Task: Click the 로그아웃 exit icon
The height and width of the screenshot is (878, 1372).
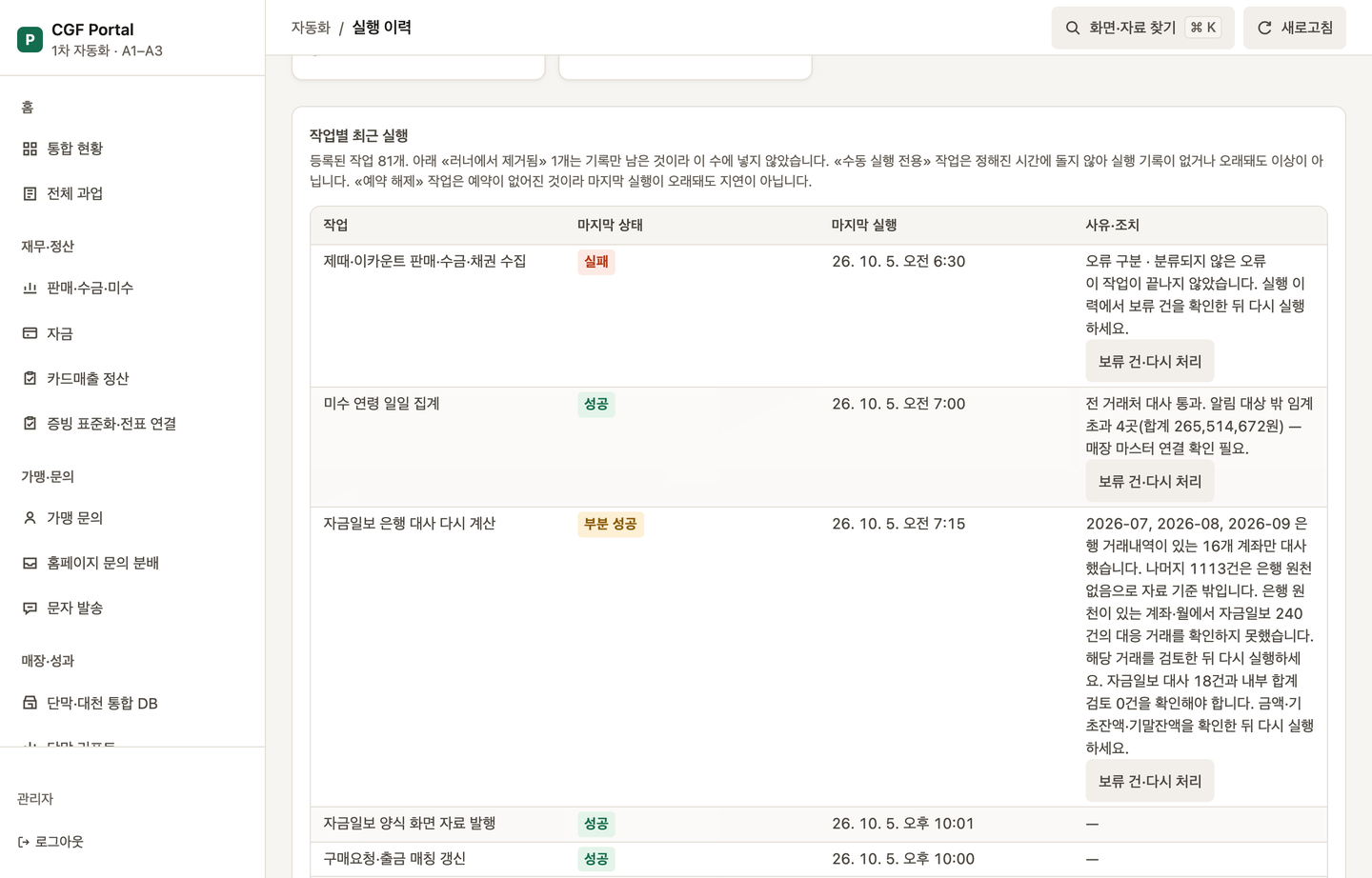Action: (x=24, y=842)
